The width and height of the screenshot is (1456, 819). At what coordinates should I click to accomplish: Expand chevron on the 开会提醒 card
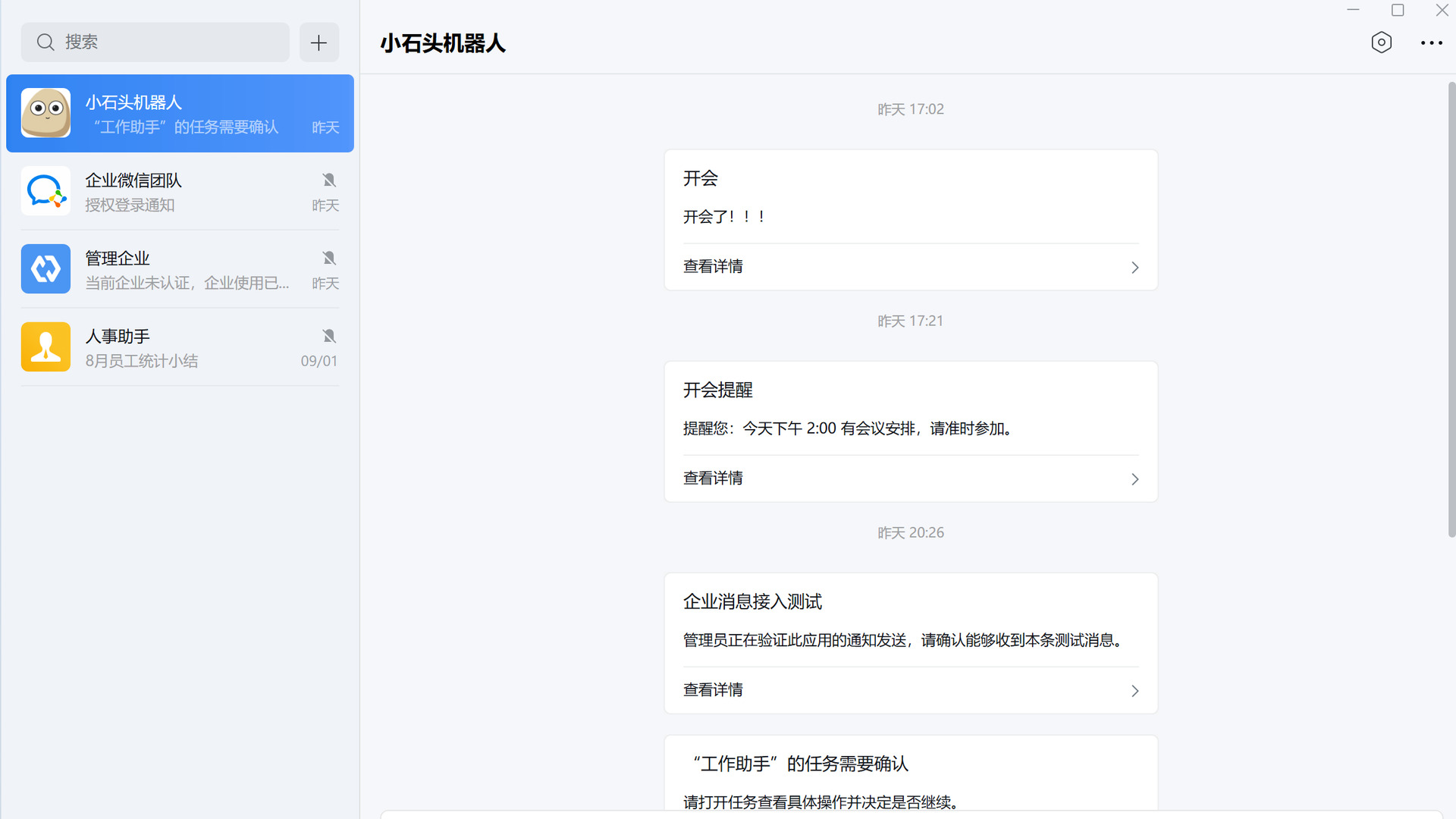[1134, 479]
